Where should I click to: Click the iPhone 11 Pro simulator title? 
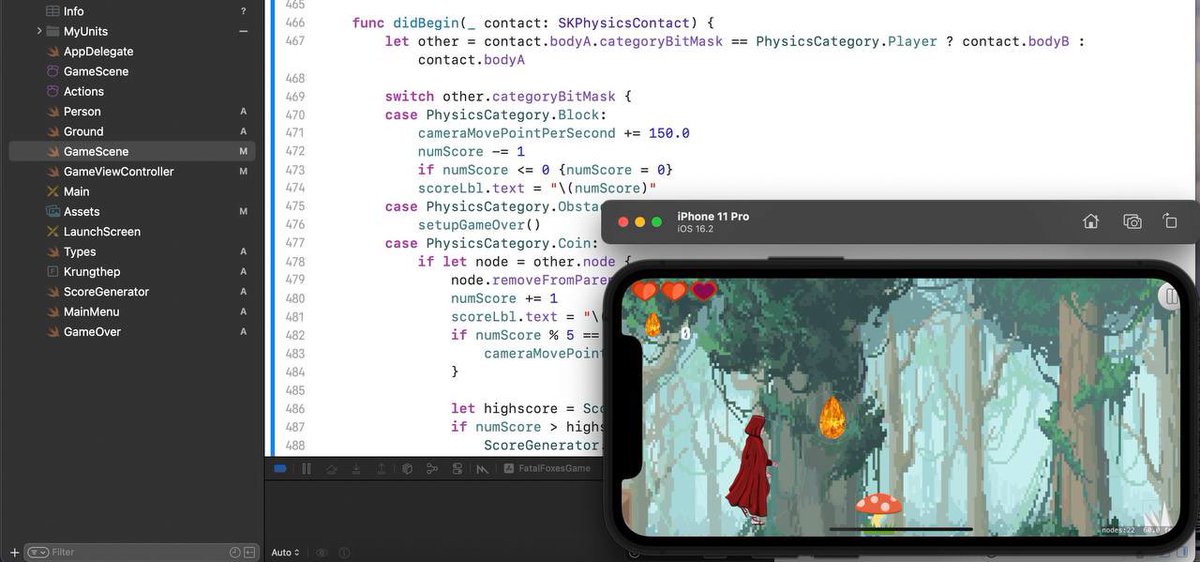click(713, 216)
